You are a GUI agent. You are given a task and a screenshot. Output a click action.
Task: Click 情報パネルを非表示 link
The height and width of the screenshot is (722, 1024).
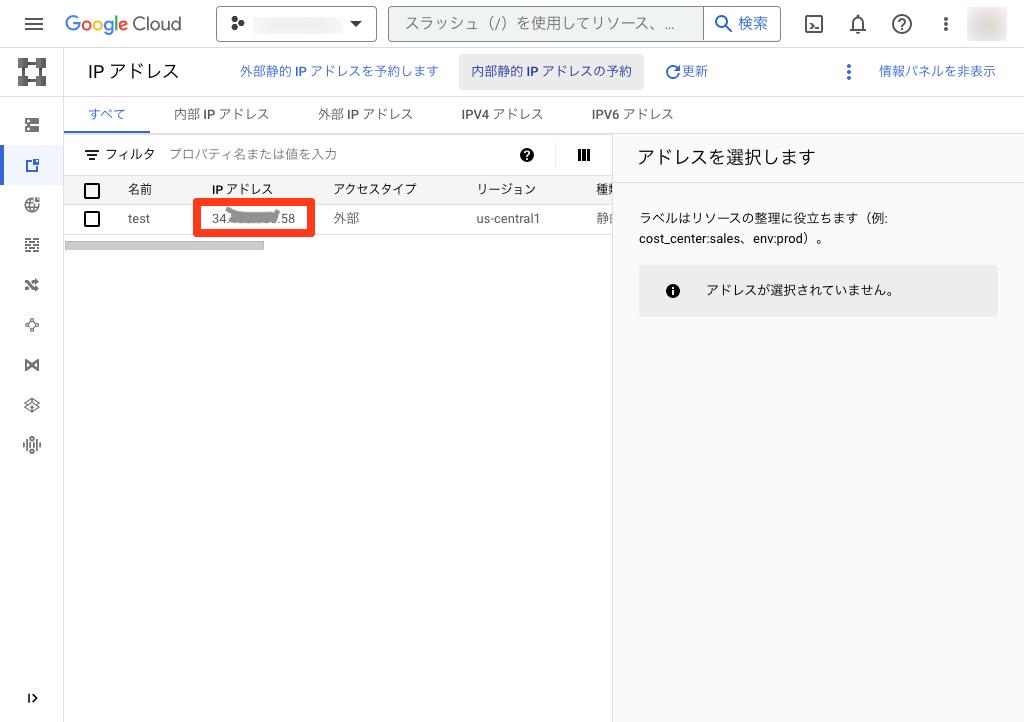pos(937,72)
